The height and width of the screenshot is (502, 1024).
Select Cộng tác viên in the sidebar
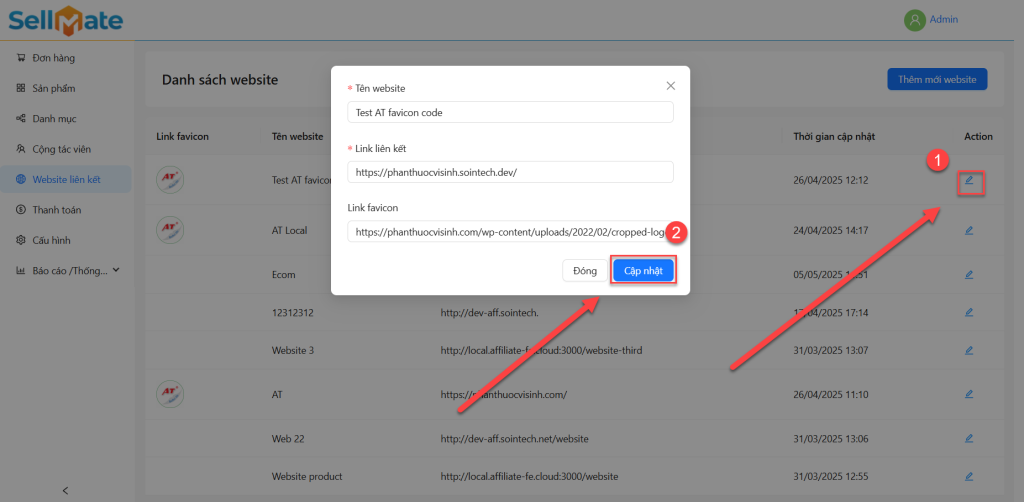click(60, 149)
